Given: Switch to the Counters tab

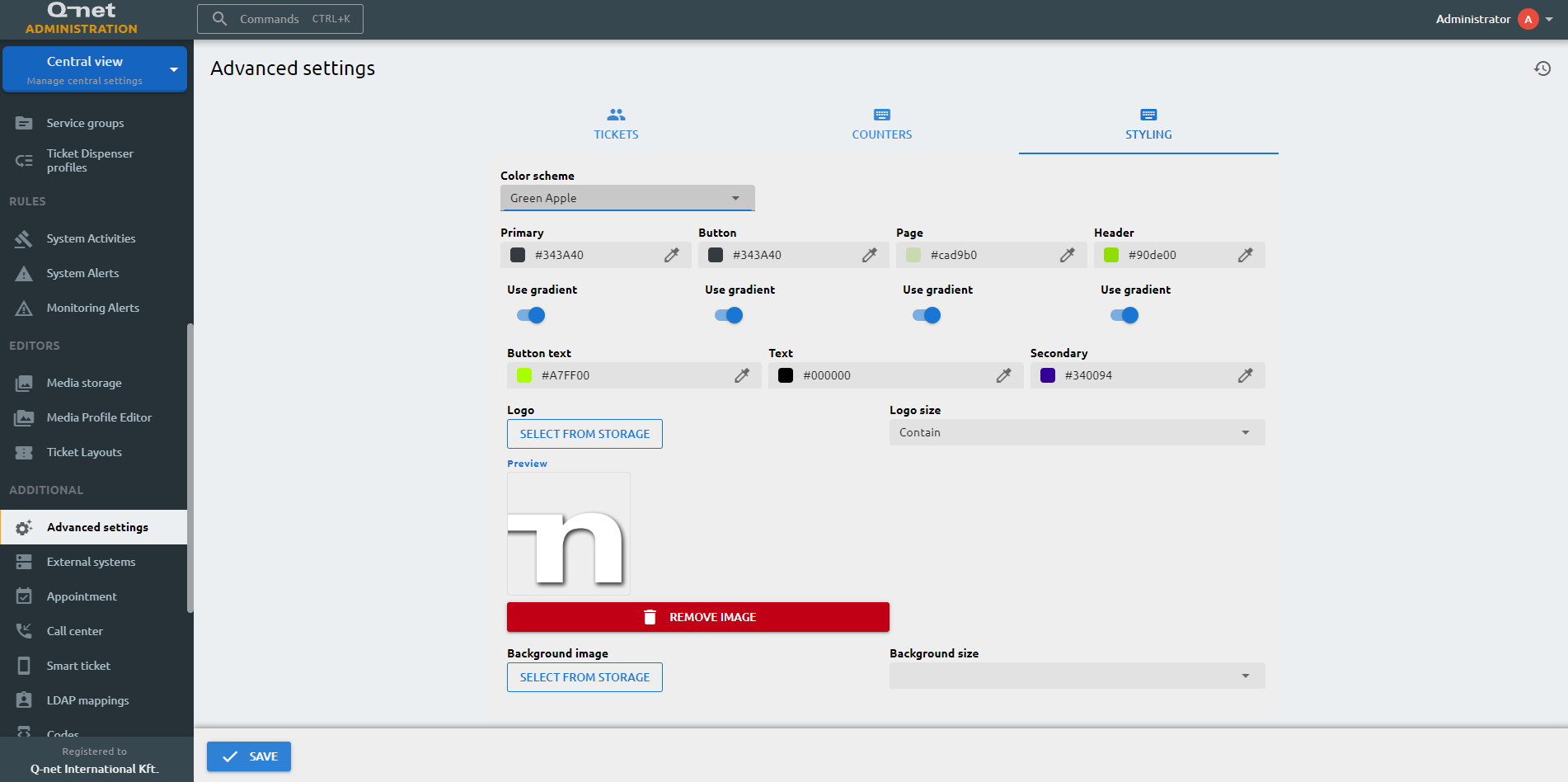Looking at the screenshot, I should (x=882, y=125).
